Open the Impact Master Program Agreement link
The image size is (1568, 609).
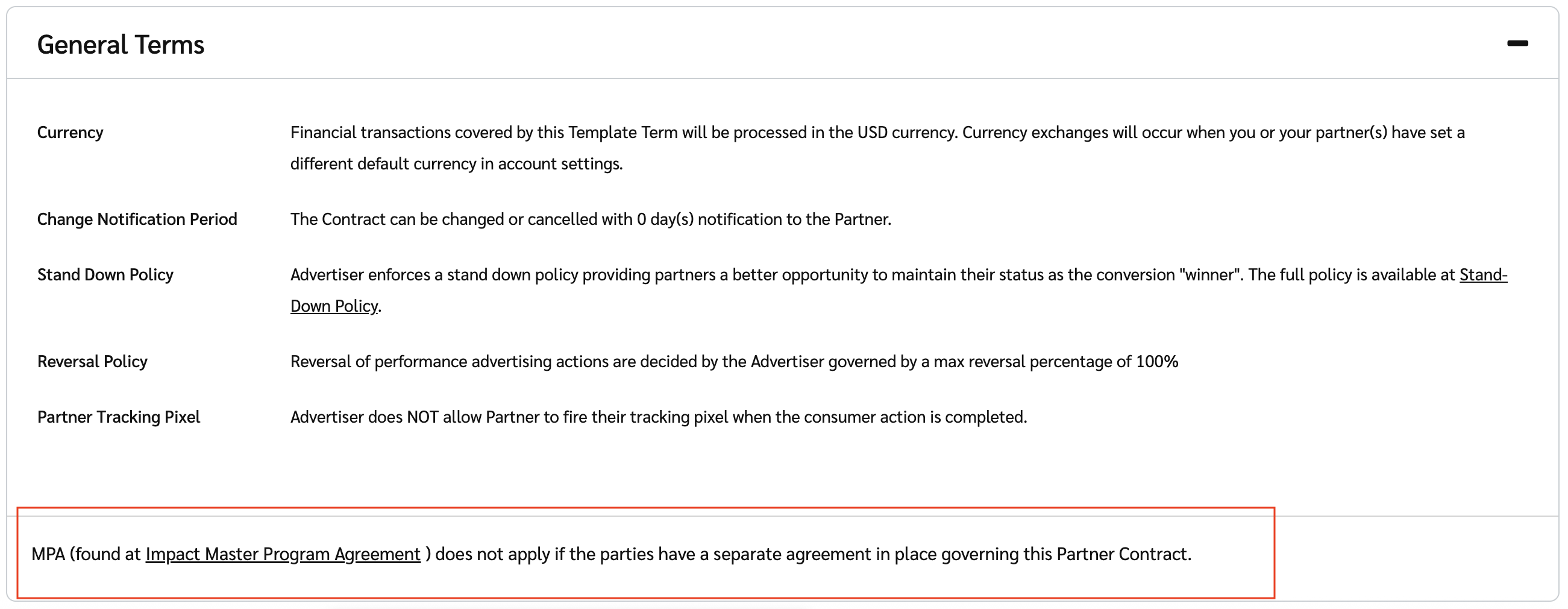[283, 554]
